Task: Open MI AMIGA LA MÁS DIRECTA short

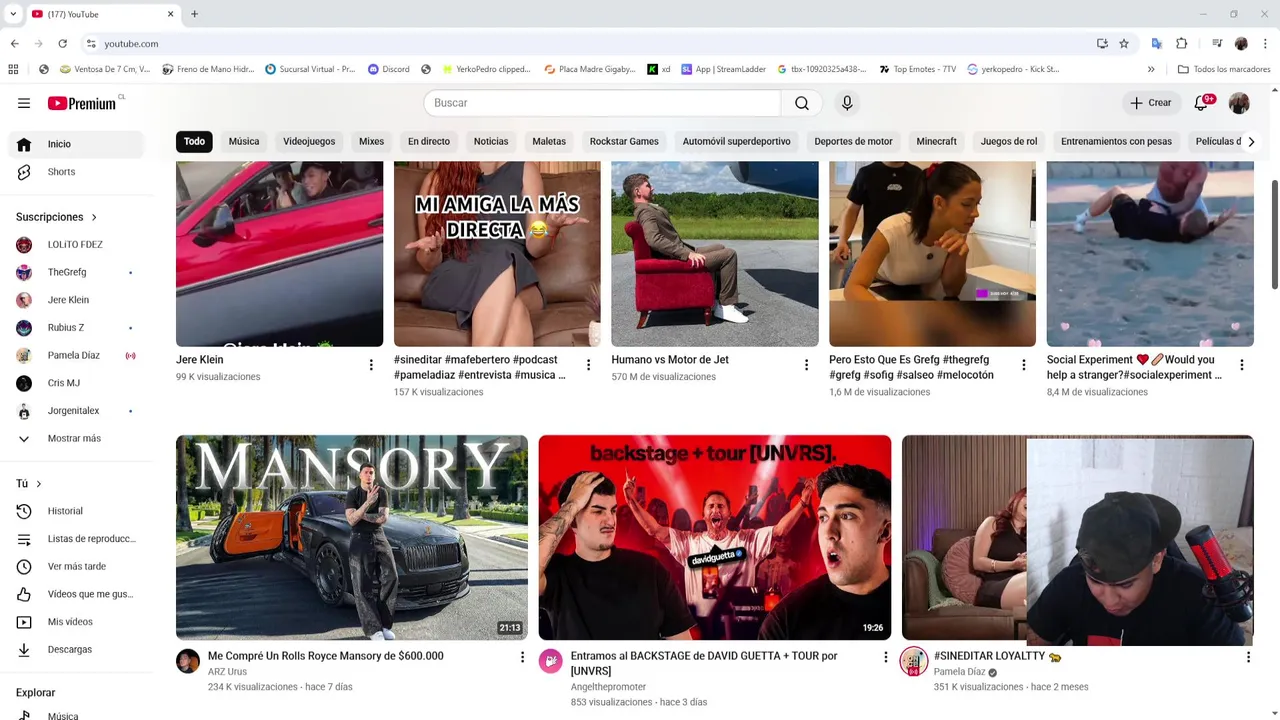Action: tap(497, 254)
